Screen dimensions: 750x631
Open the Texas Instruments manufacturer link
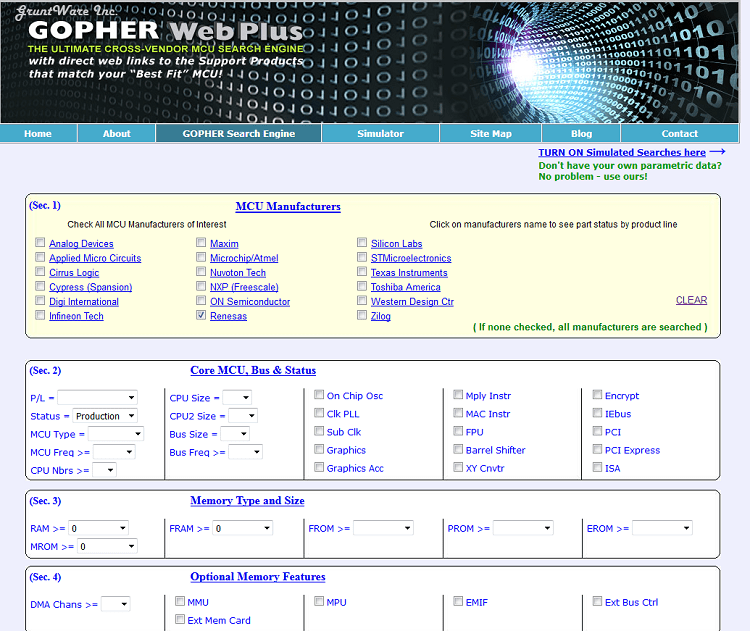[409, 273]
